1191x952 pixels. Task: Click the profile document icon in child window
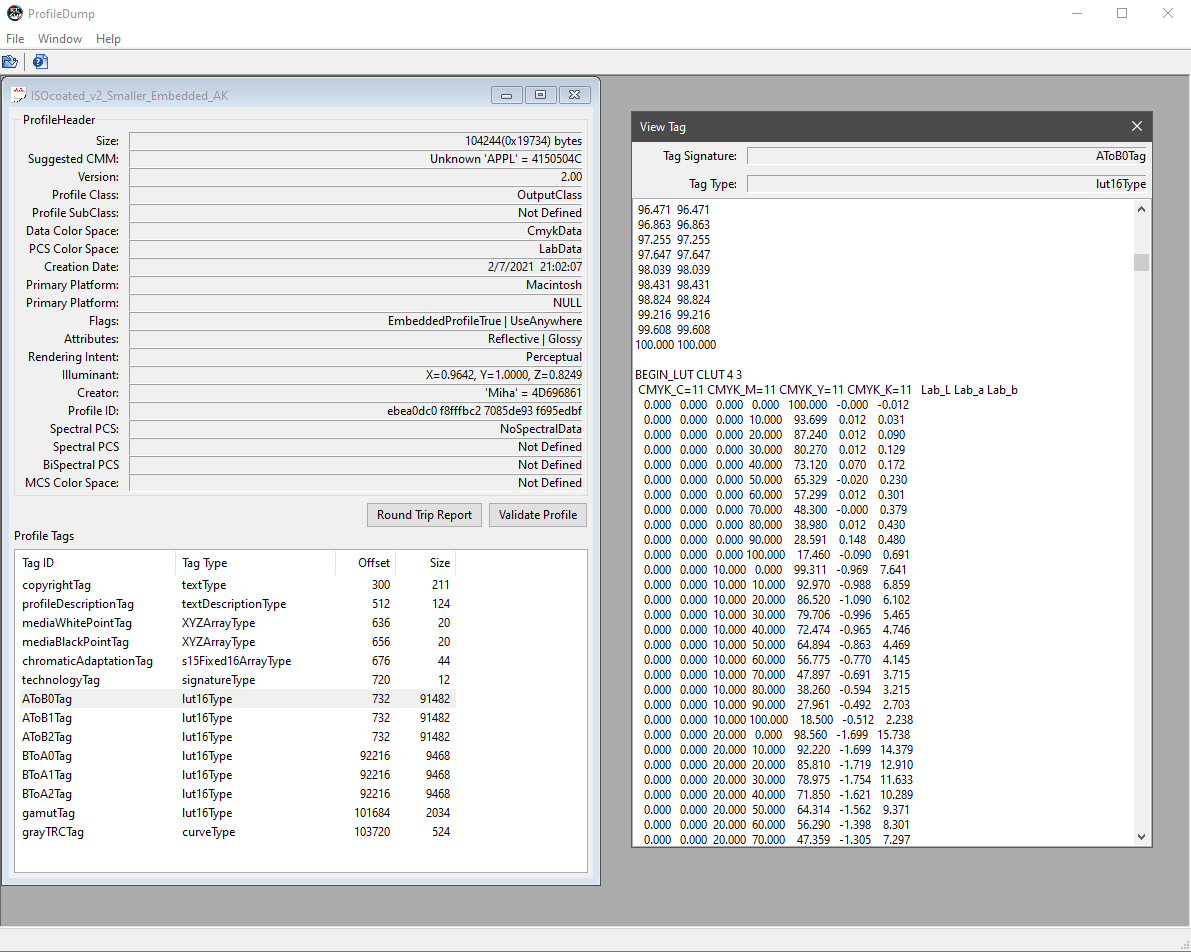pos(18,95)
